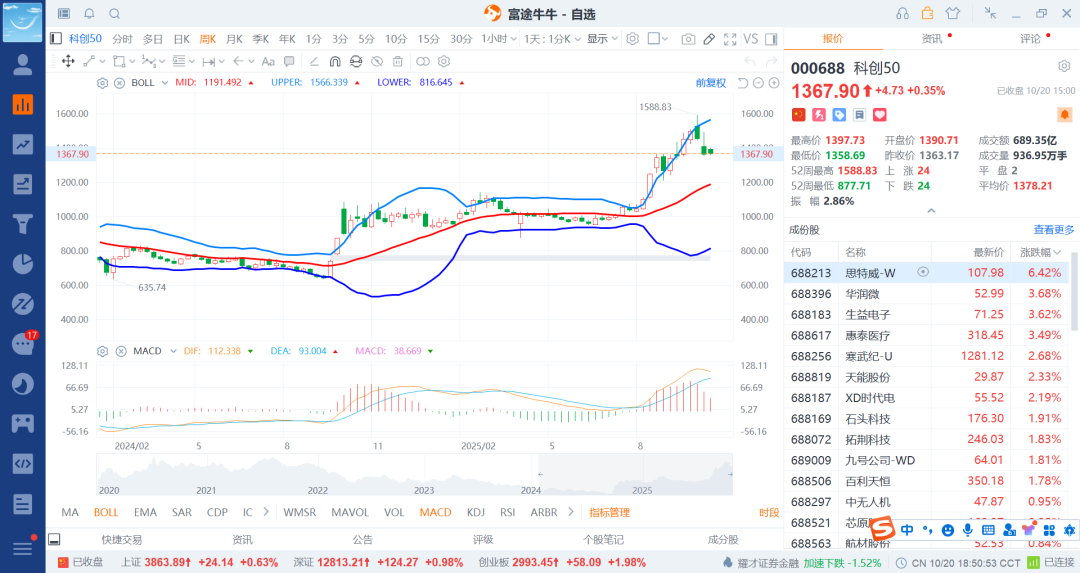Open the code script sidebar icon
Screen dimensions: 1080x573
(23, 463)
